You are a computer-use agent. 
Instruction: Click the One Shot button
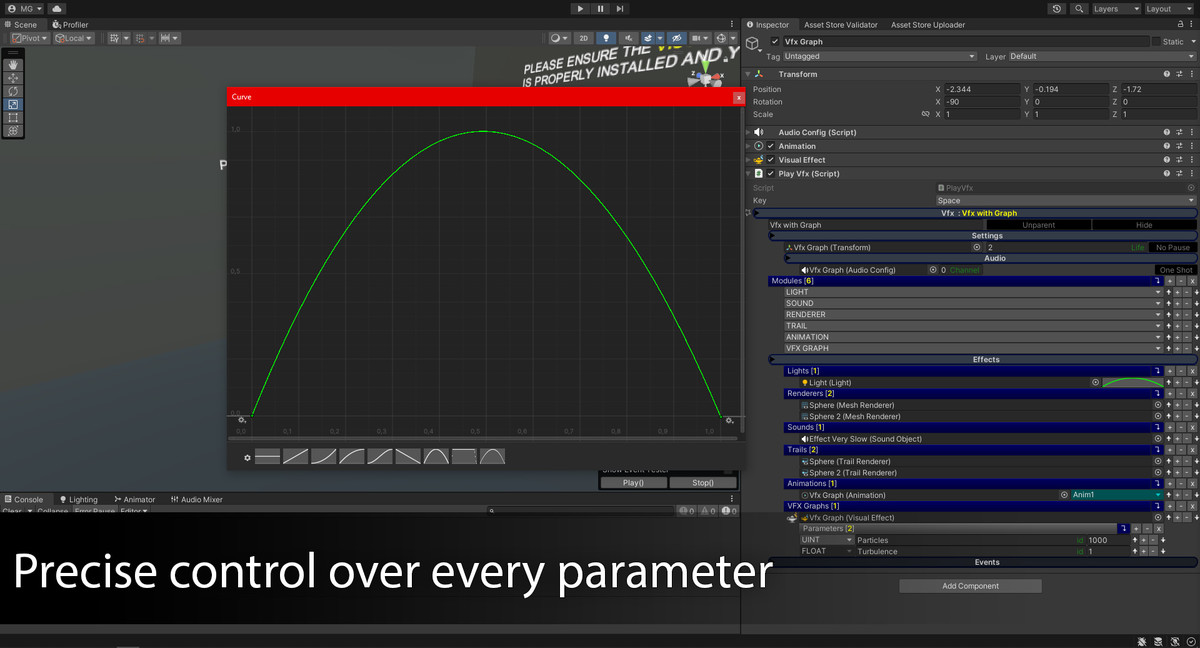(x=1176, y=270)
